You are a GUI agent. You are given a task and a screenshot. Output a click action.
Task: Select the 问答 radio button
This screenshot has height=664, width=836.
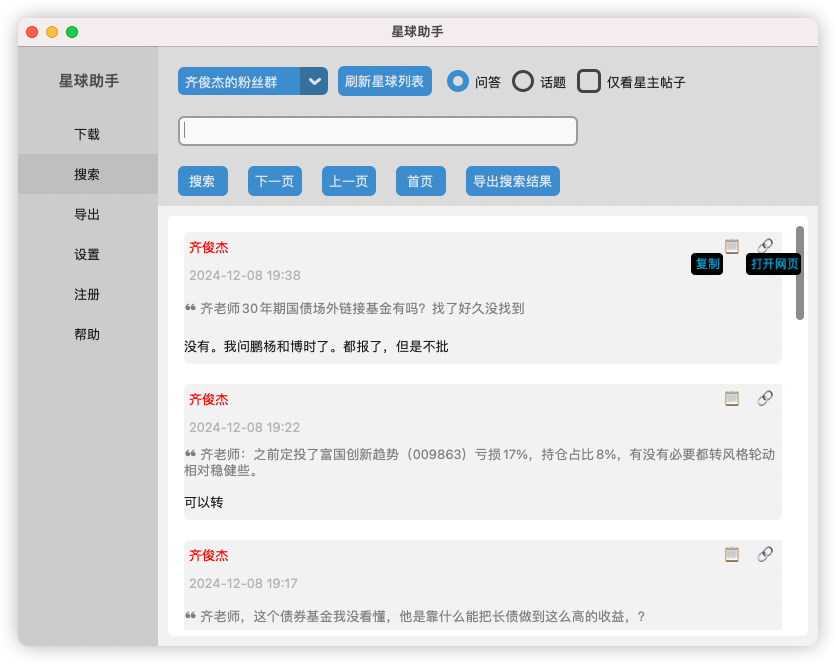point(458,81)
